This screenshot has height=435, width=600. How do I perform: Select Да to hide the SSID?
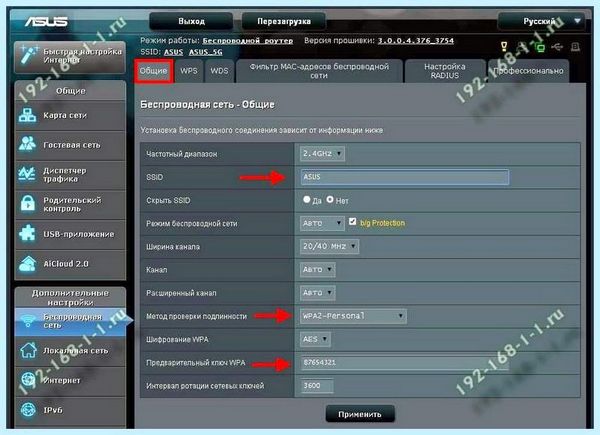(x=307, y=199)
